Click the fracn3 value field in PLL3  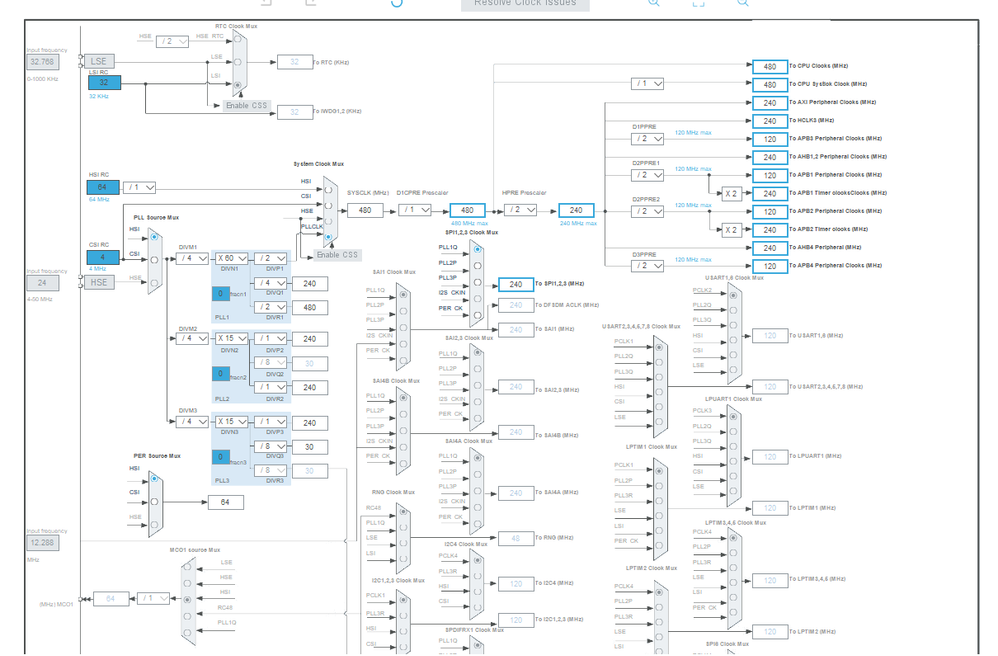221,456
